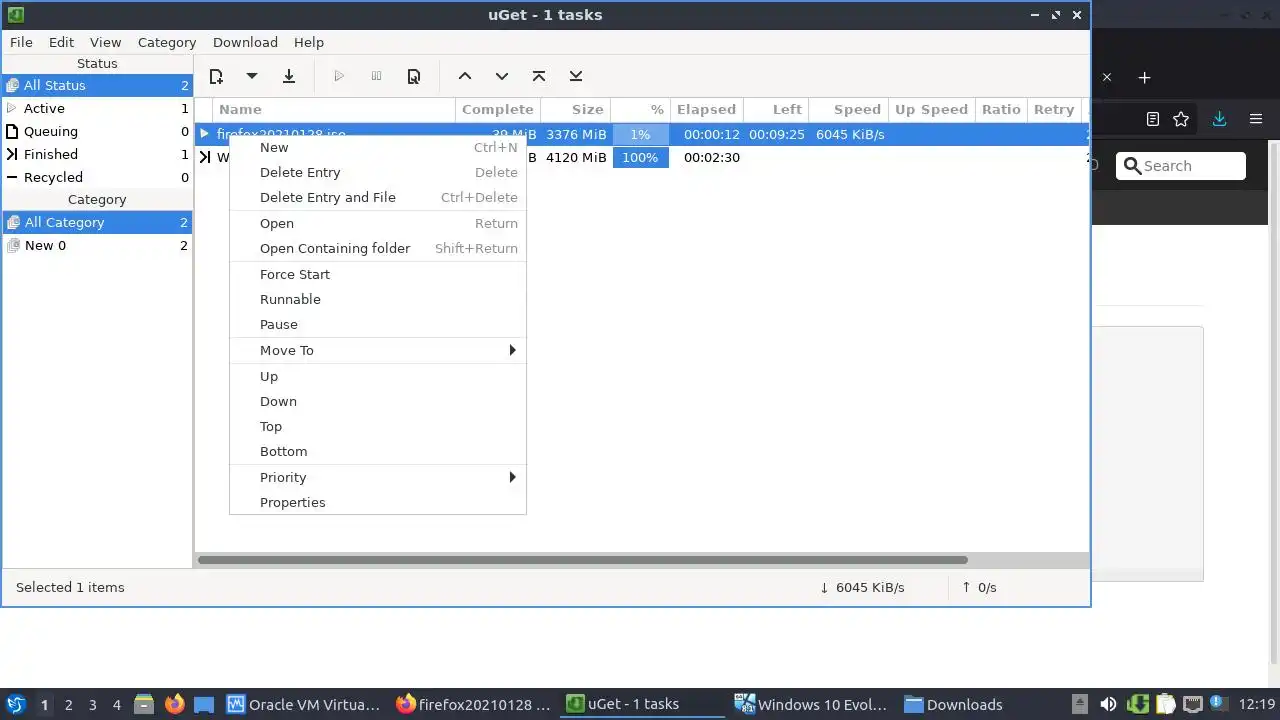Screen dimensions: 1280x720
Task: Select the Finished status filter
Action: point(97,154)
